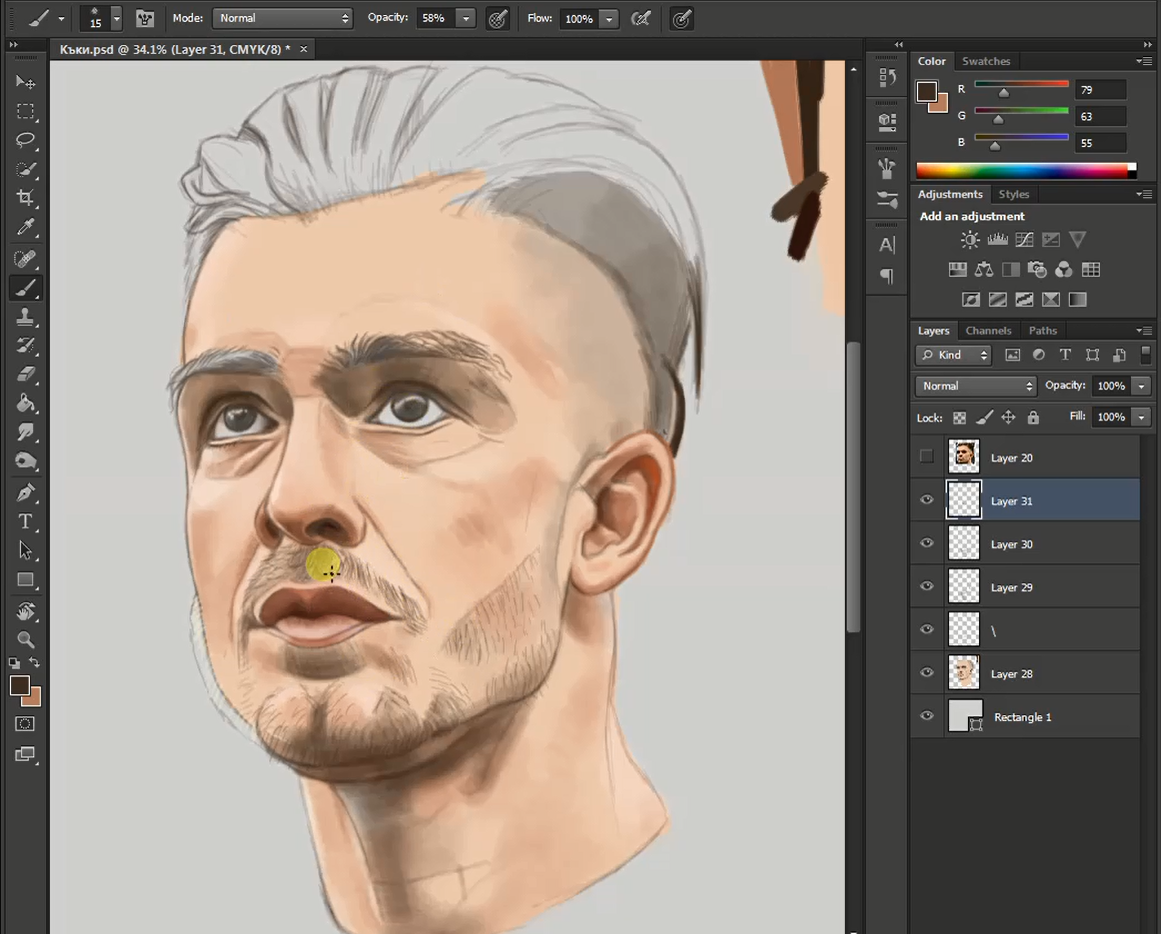Toggle visibility of Rectangle 1 layer
This screenshot has width=1161, height=934.
point(927,716)
